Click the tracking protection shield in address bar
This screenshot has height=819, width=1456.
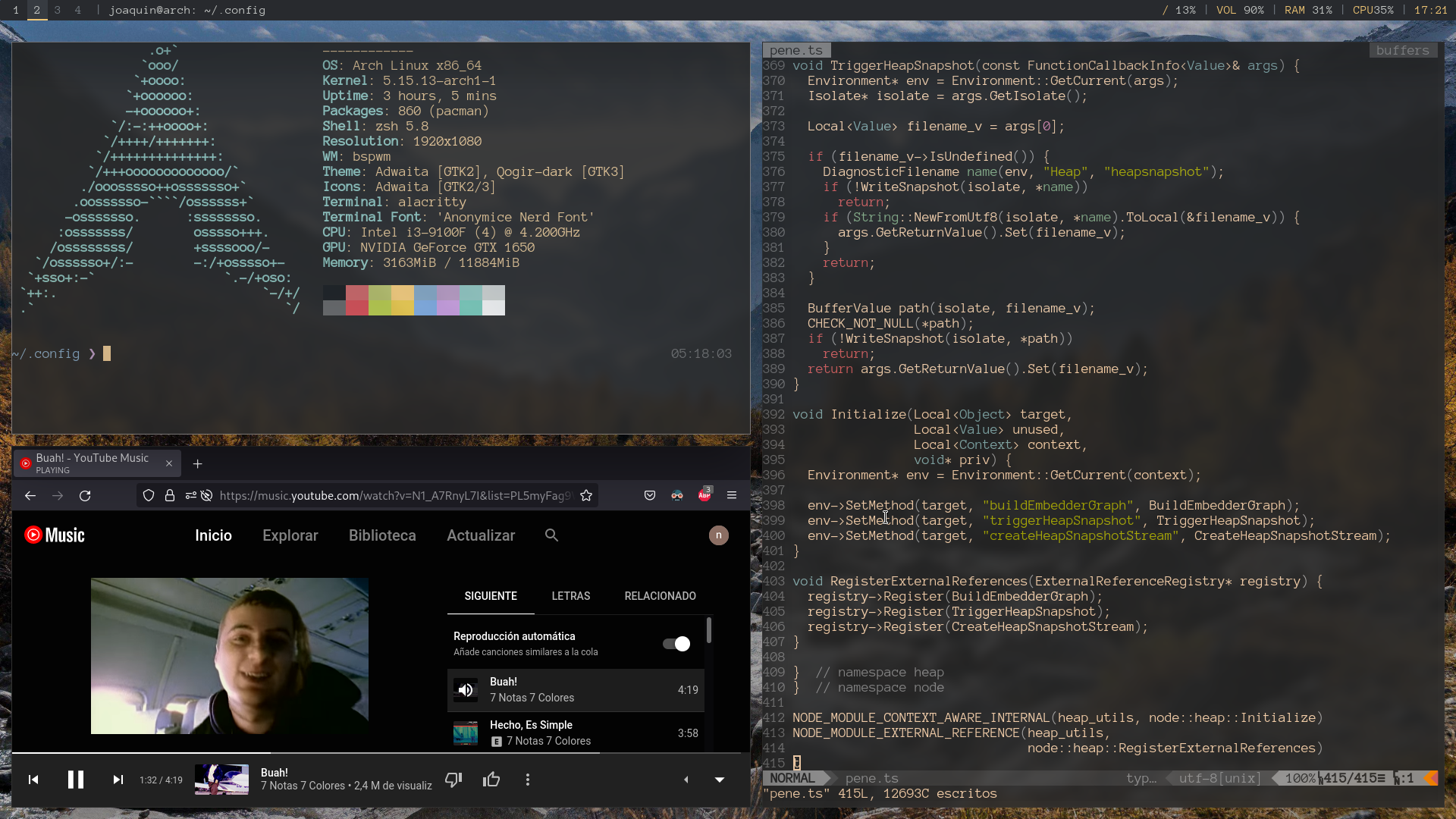click(149, 495)
